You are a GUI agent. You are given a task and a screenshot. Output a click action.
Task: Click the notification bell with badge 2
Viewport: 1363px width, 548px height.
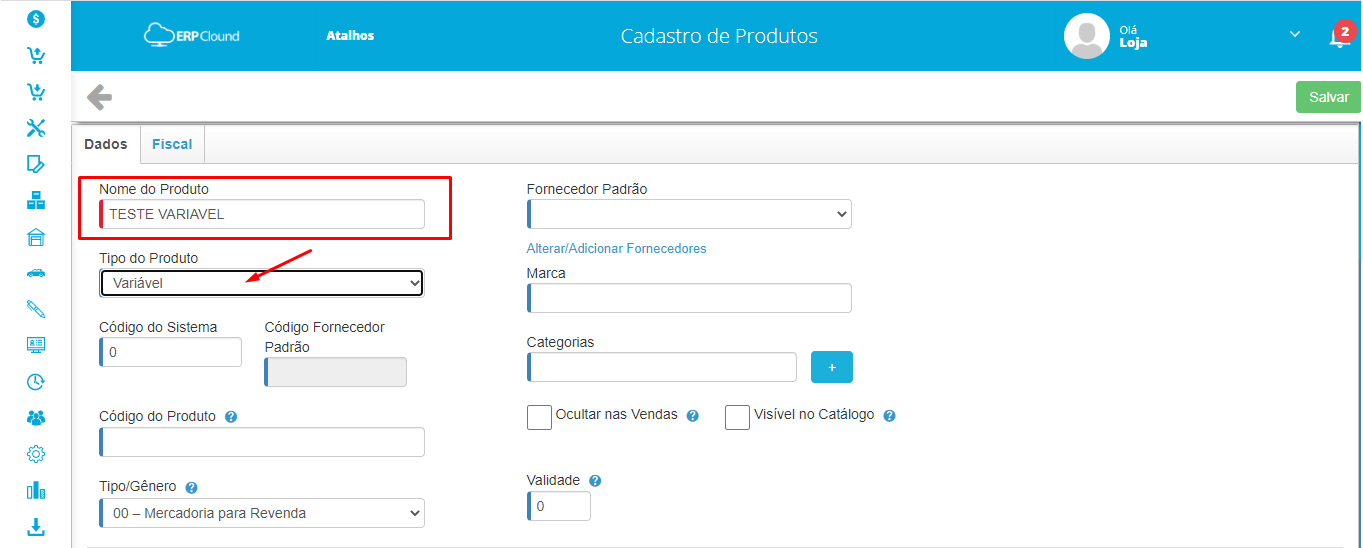pyautogui.click(x=1338, y=37)
